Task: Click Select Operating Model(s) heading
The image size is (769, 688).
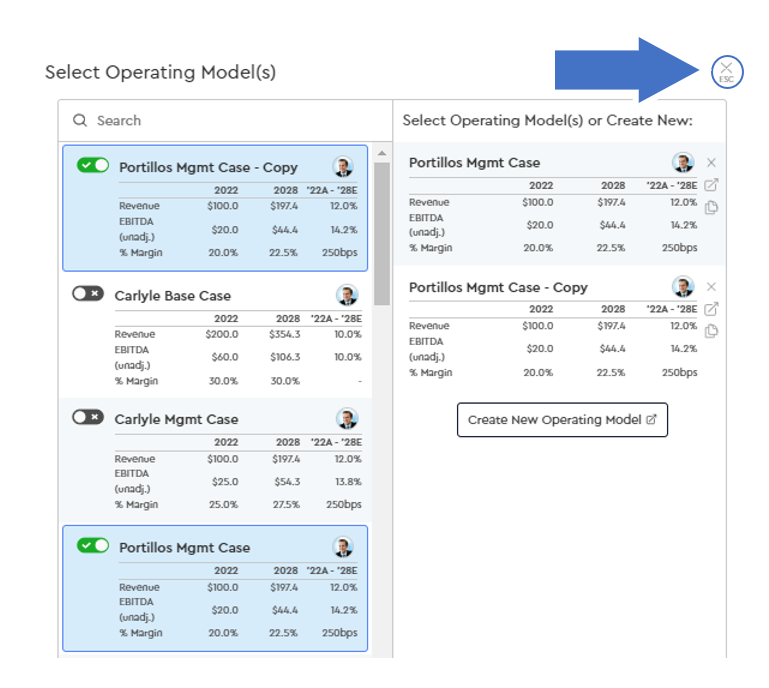Action: click(x=160, y=72)
